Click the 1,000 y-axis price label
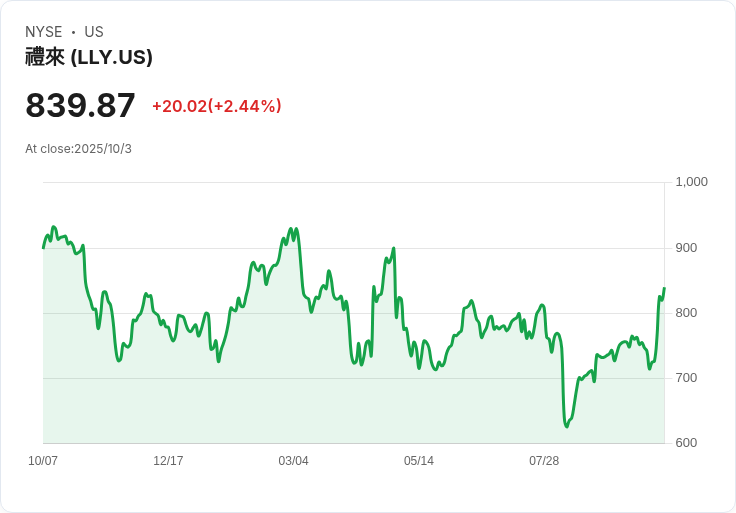Image resolution: width=736 pixels, height=513 pixels. tap(691, 182)
